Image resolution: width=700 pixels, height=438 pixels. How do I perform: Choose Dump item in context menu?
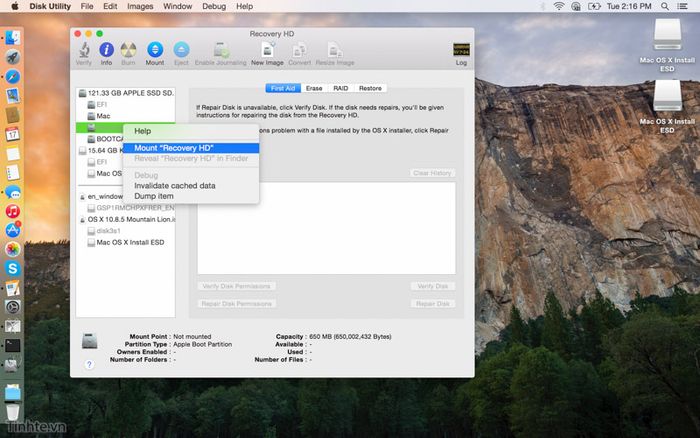(191, 196)
